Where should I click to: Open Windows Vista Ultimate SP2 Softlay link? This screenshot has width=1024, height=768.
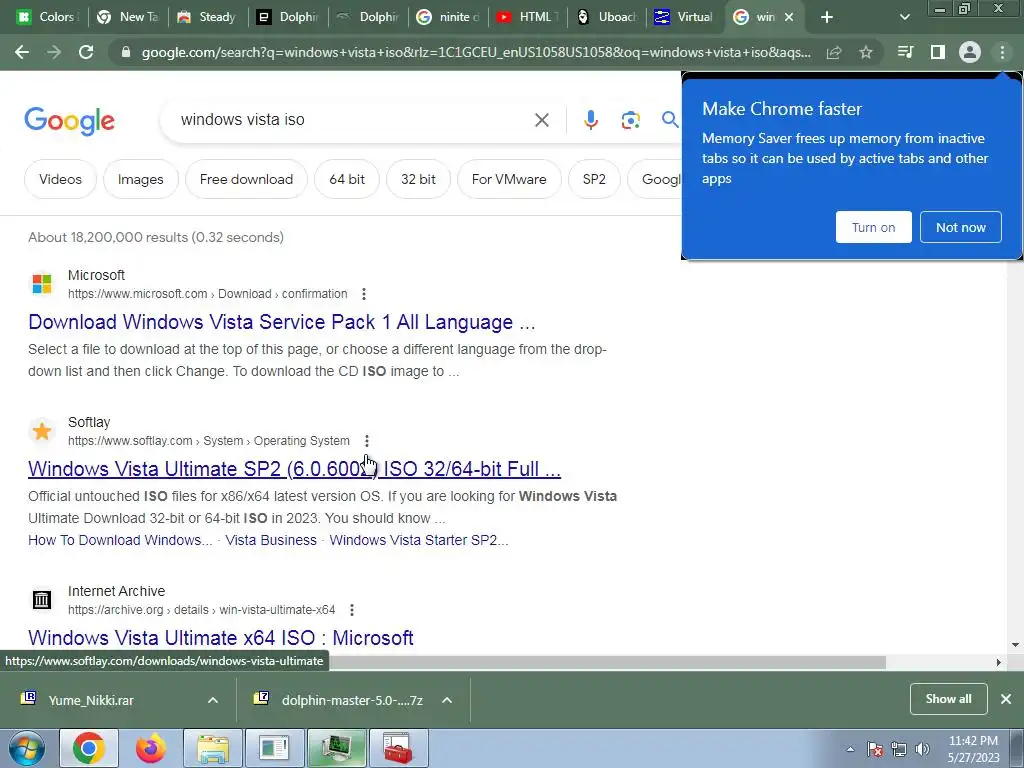[x=295, y=469]
